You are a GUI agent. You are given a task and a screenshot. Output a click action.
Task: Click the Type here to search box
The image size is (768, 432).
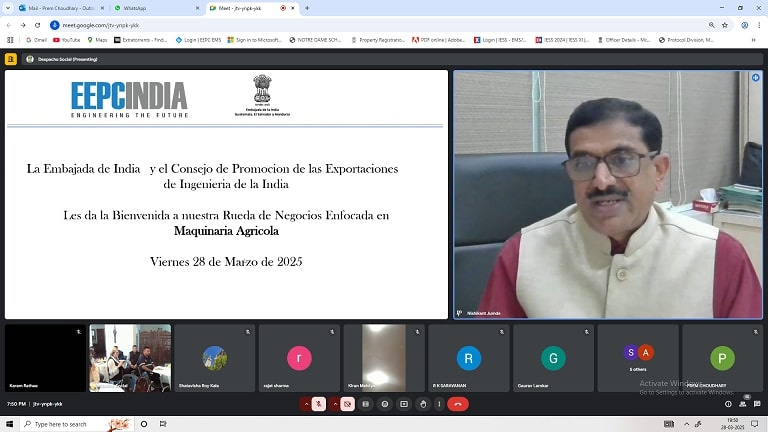77,424
